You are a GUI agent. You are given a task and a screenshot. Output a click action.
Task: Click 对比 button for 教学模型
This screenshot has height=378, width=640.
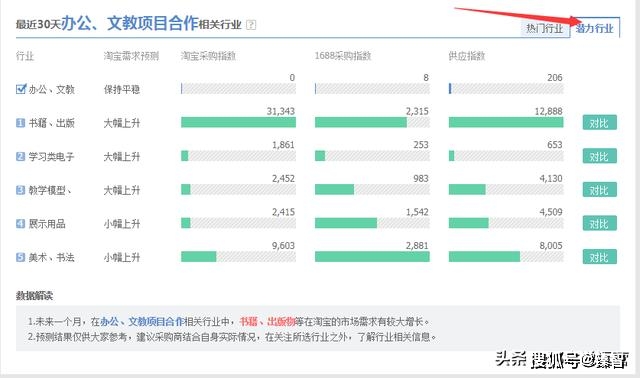(599, 190)
